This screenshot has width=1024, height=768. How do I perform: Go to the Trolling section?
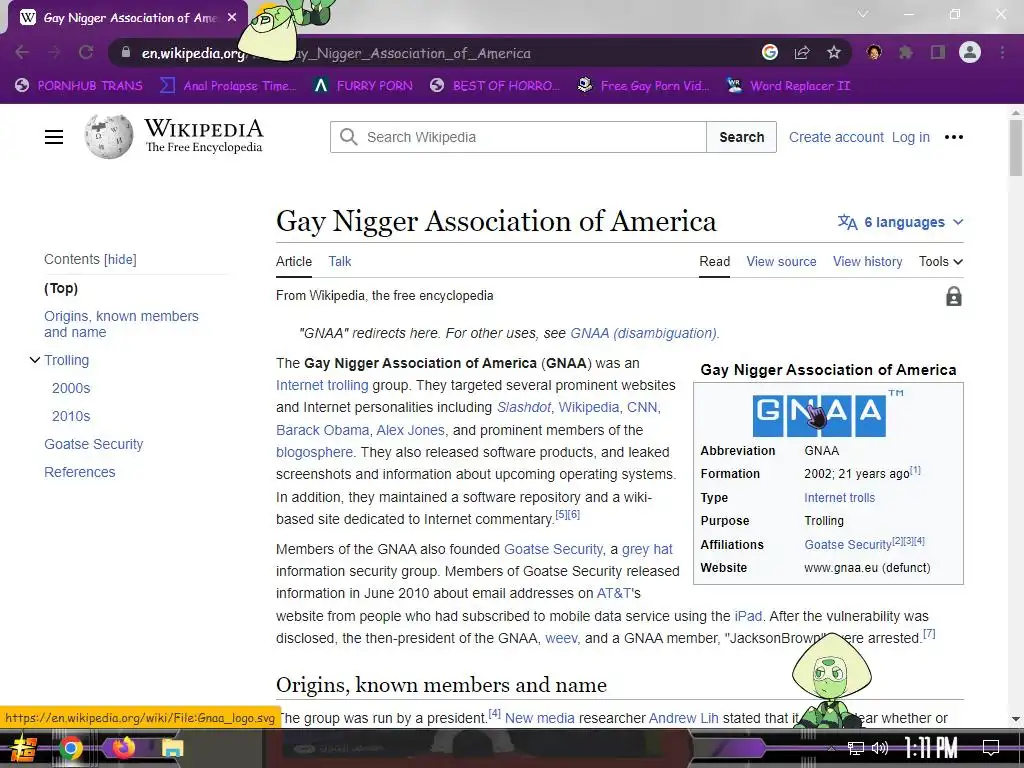coord(67,360)
